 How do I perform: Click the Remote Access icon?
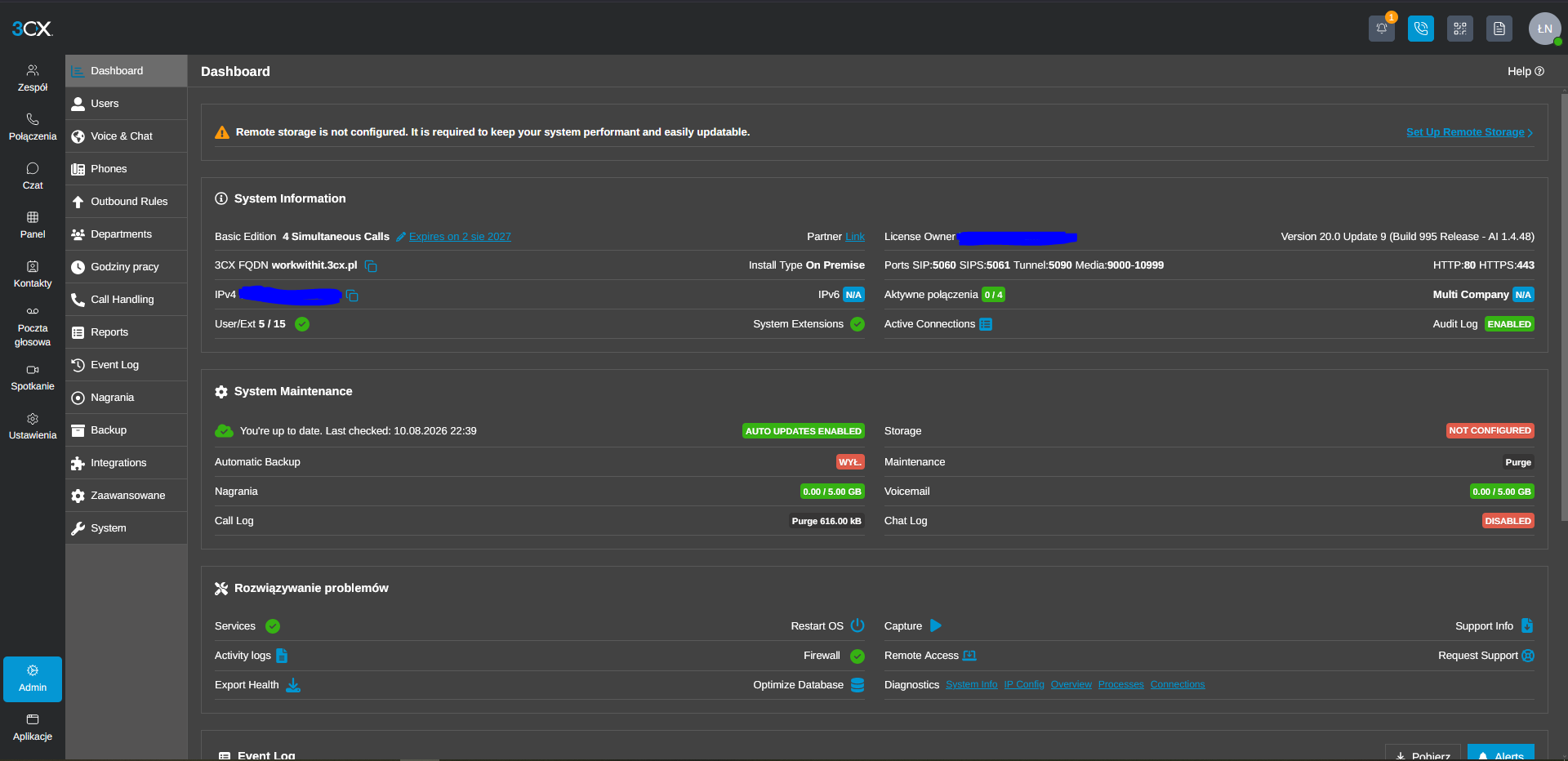[969, 656]
